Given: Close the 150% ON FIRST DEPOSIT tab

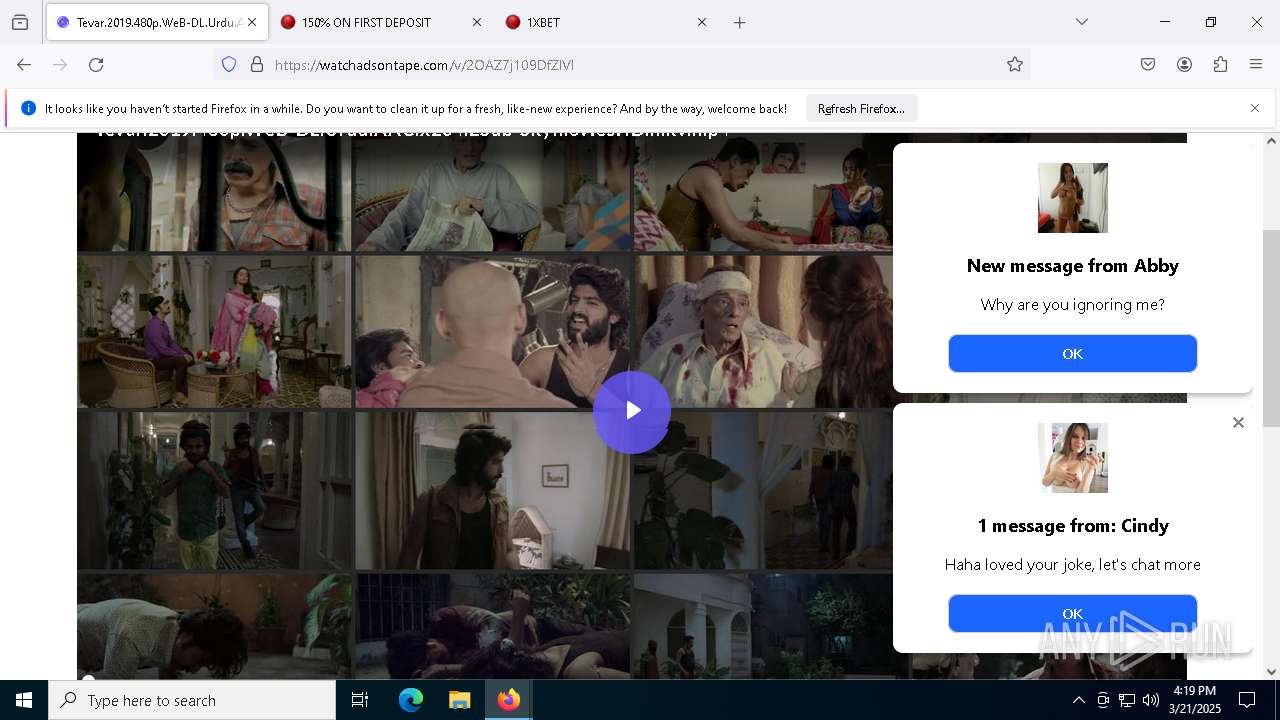Looking at the screenshot, I should click(x=476, y=22).
